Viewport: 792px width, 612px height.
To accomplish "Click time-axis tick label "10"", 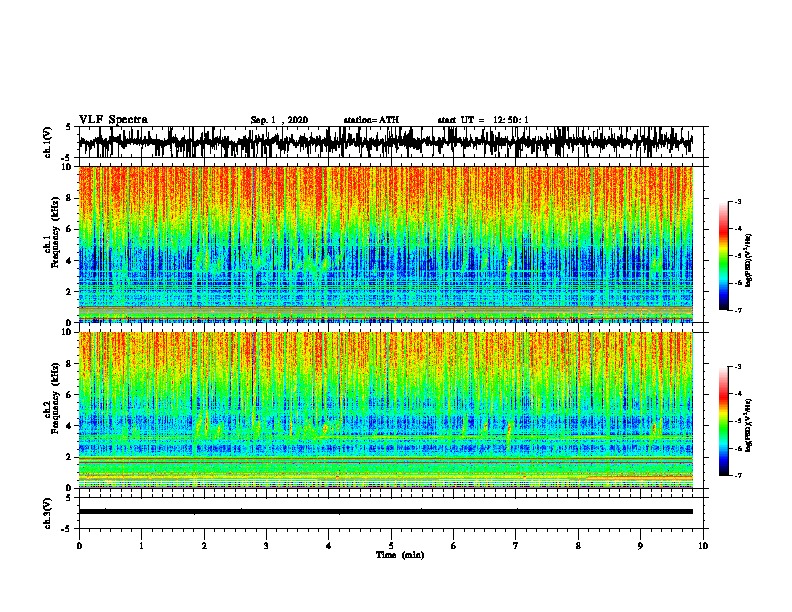I will (703, 546).
